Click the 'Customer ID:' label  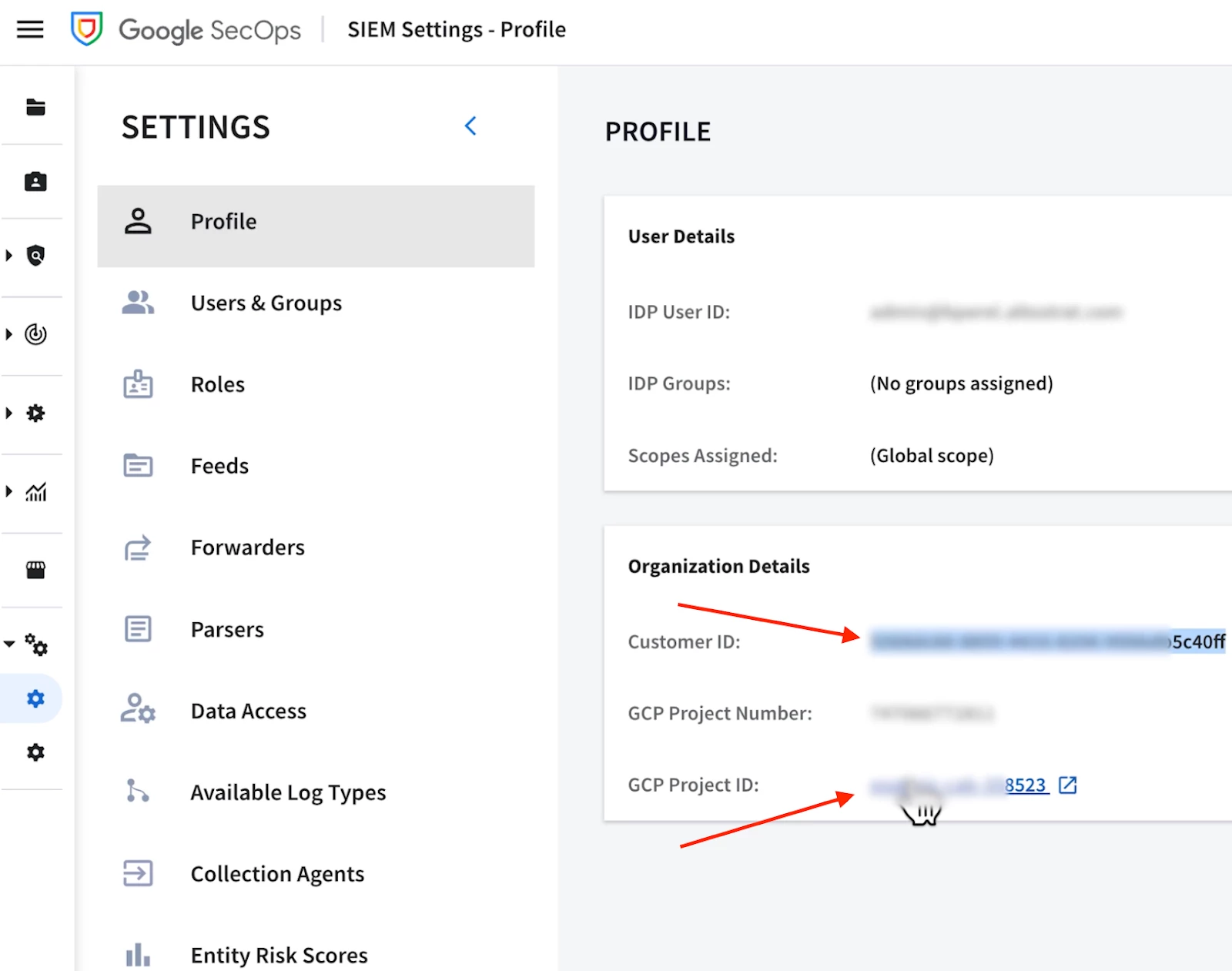click(x=684, y=642)
